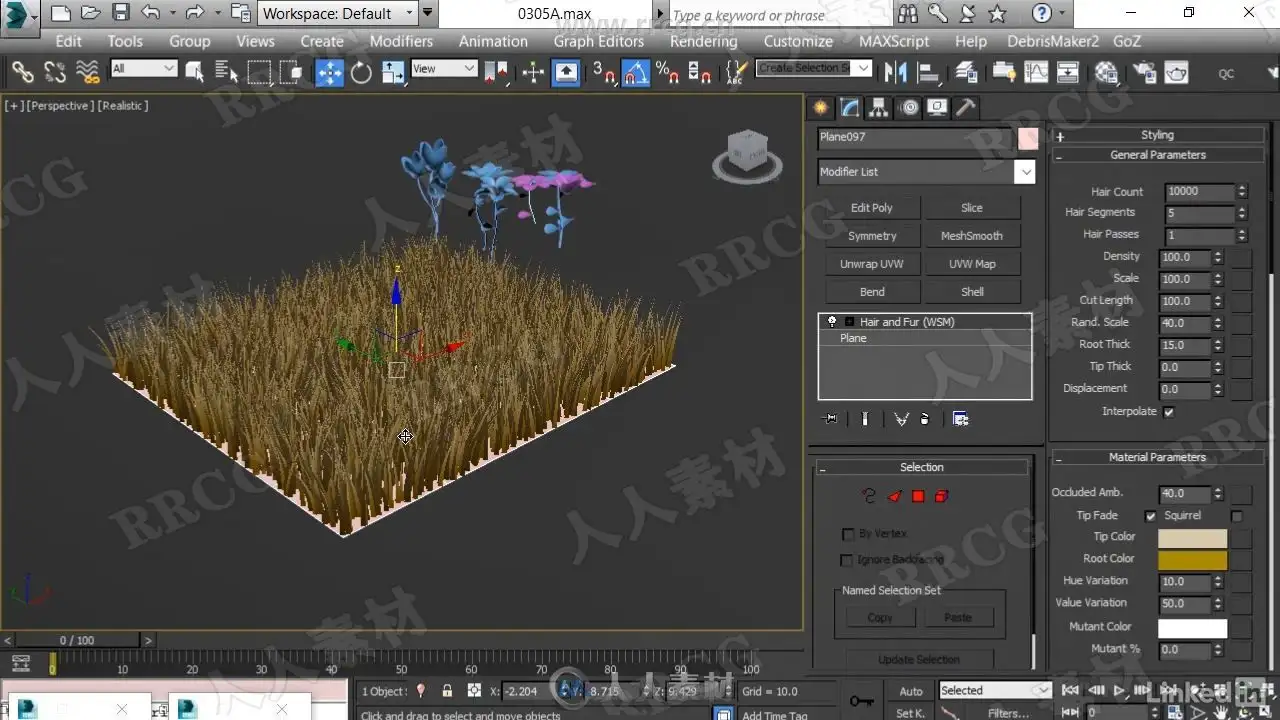Open the Root Color swatch
This screenshot has height=720, width=1280.
click(x=1192, y=560)
